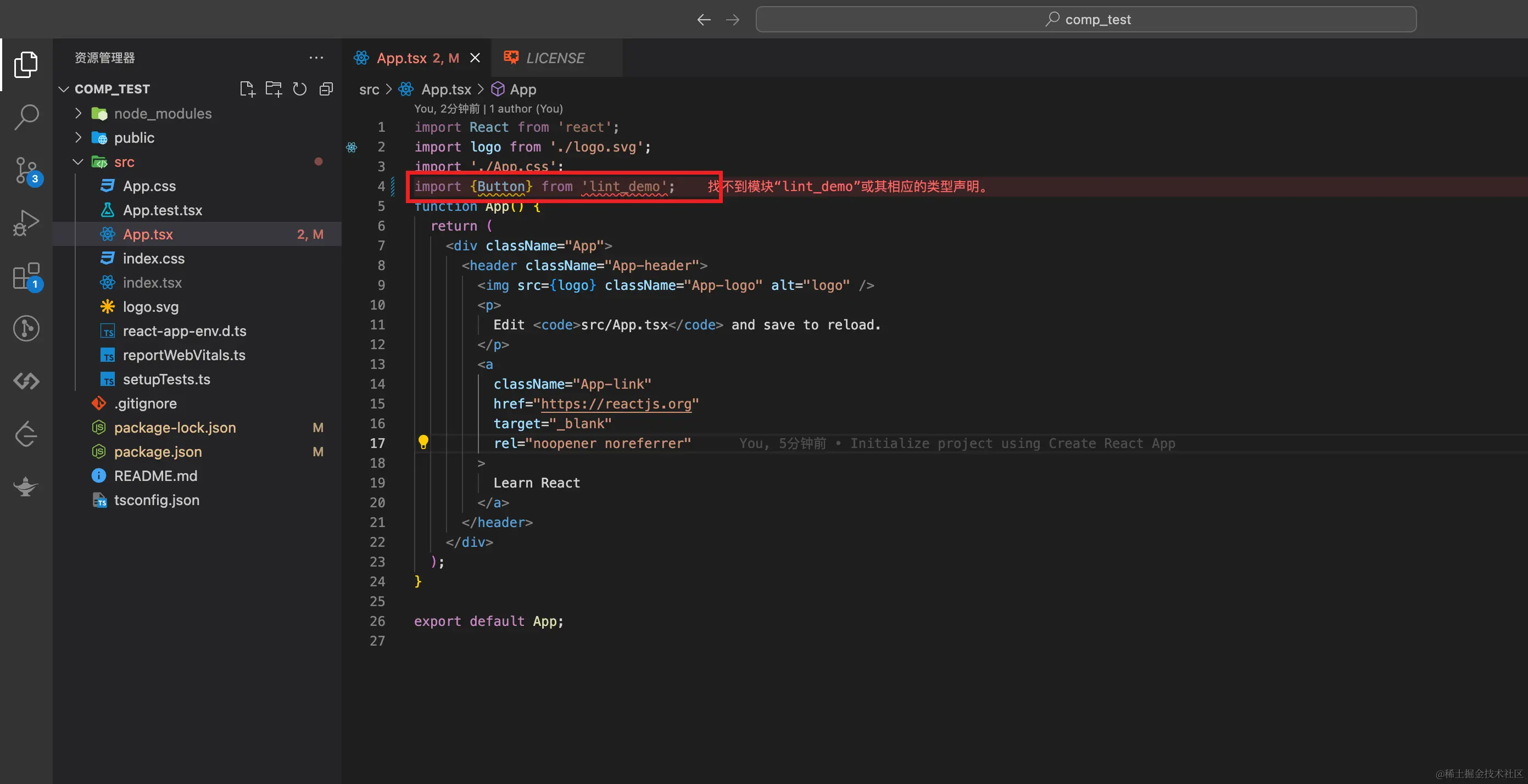Image resolution: width=1528 pixels, height=784 pixels.
Task: Open Source Control view with 3 changes
Action: pos(26,170)
